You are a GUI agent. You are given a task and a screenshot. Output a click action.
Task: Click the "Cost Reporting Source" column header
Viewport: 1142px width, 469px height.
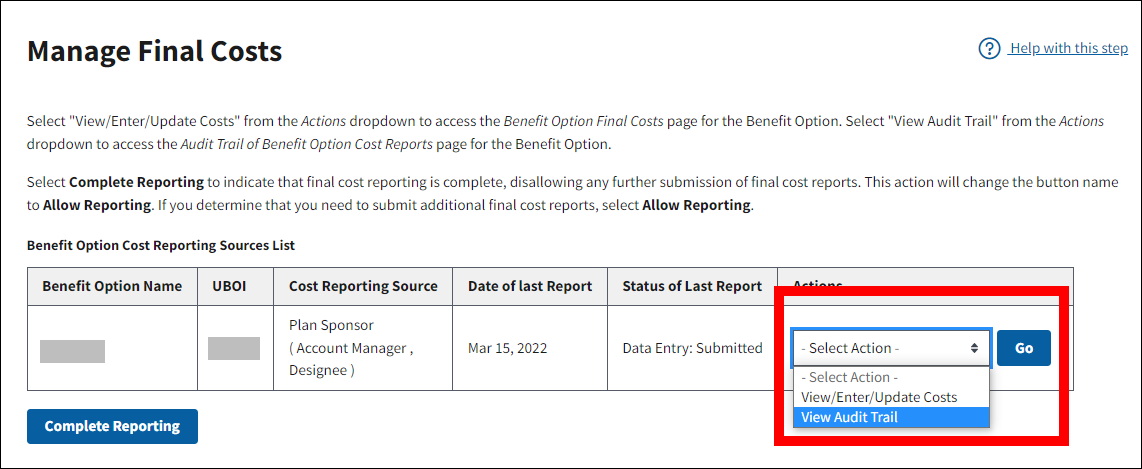(x=363, y=286)
